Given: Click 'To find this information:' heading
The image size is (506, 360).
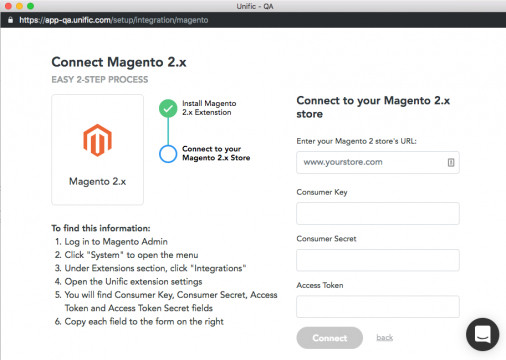Looking at the screenshot, I should click(x=101, y=228).
